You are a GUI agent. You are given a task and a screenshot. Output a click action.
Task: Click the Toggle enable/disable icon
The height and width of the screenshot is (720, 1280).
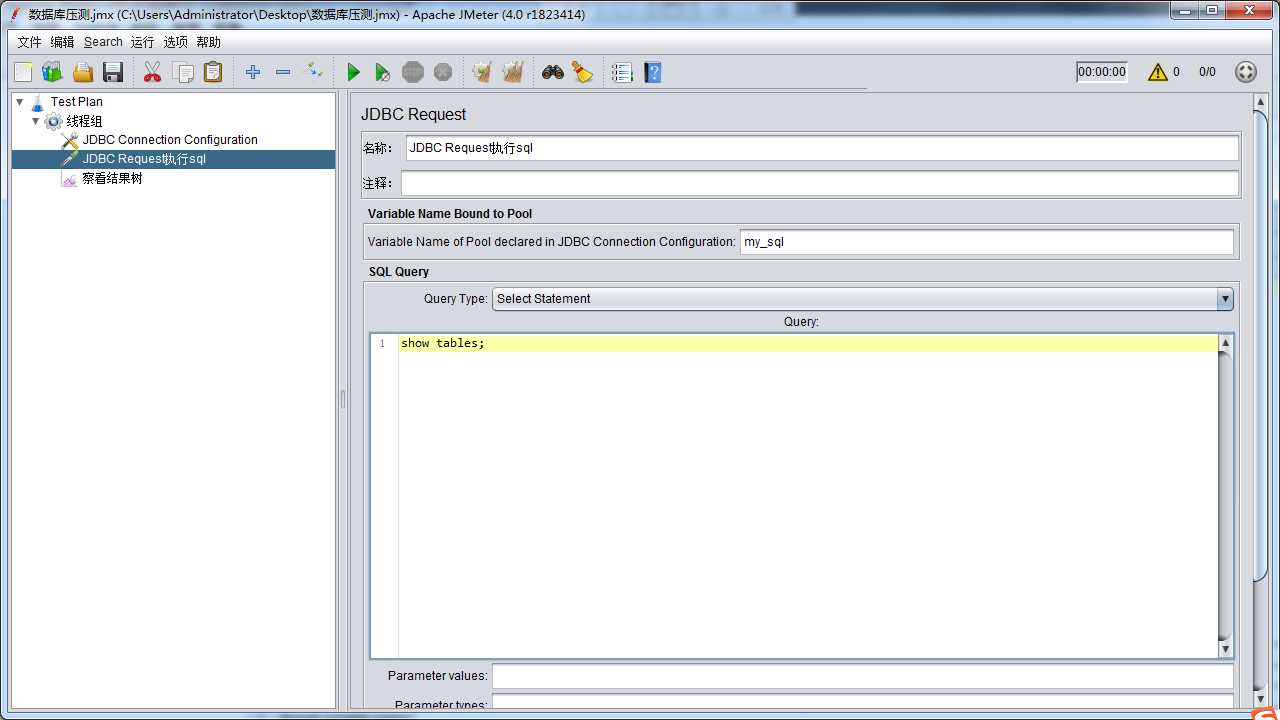[314, 72]
